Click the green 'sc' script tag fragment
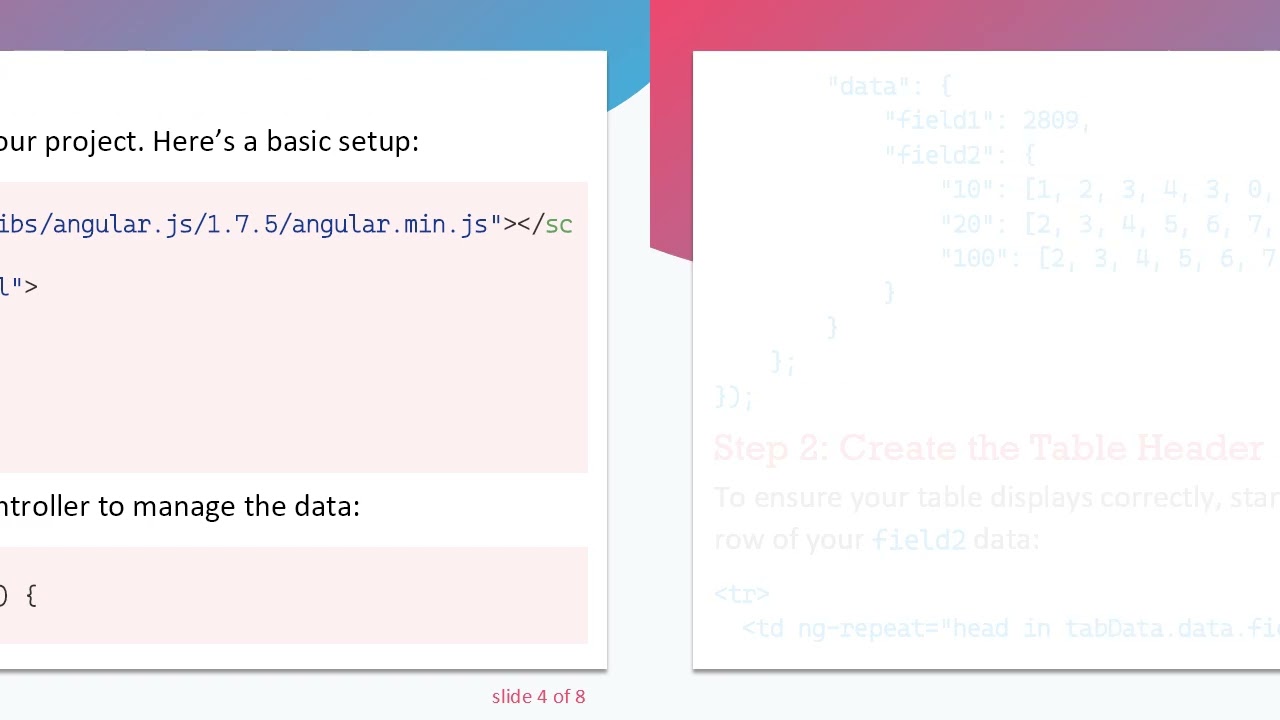Viewport: 1280px width, 720px height. (x=559, y=224)
